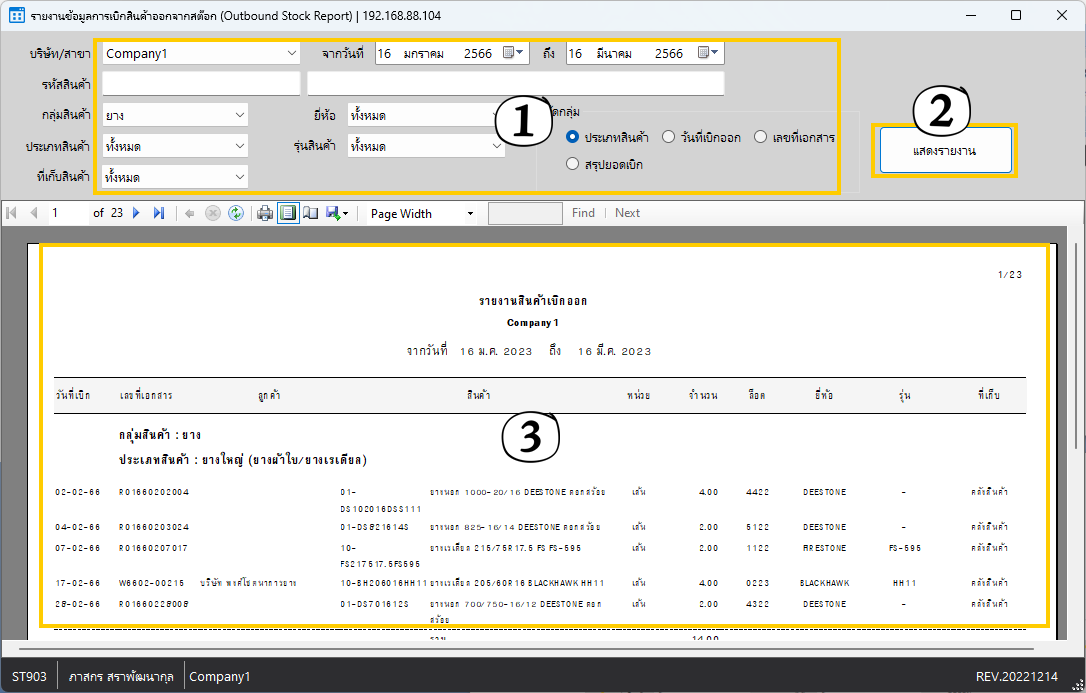
Task: Jump to last report page
Action: [158, 213]
